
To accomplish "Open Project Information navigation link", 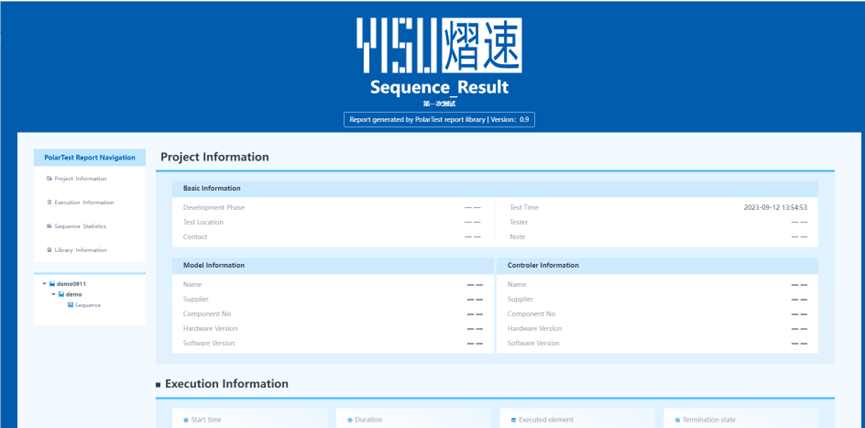I will (x=81, y=179).
